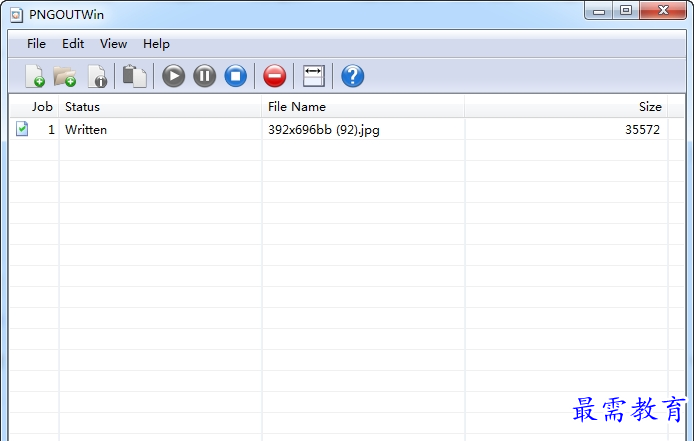Sort by the File Name column header
694x441 pixels.
pos(363,107)
